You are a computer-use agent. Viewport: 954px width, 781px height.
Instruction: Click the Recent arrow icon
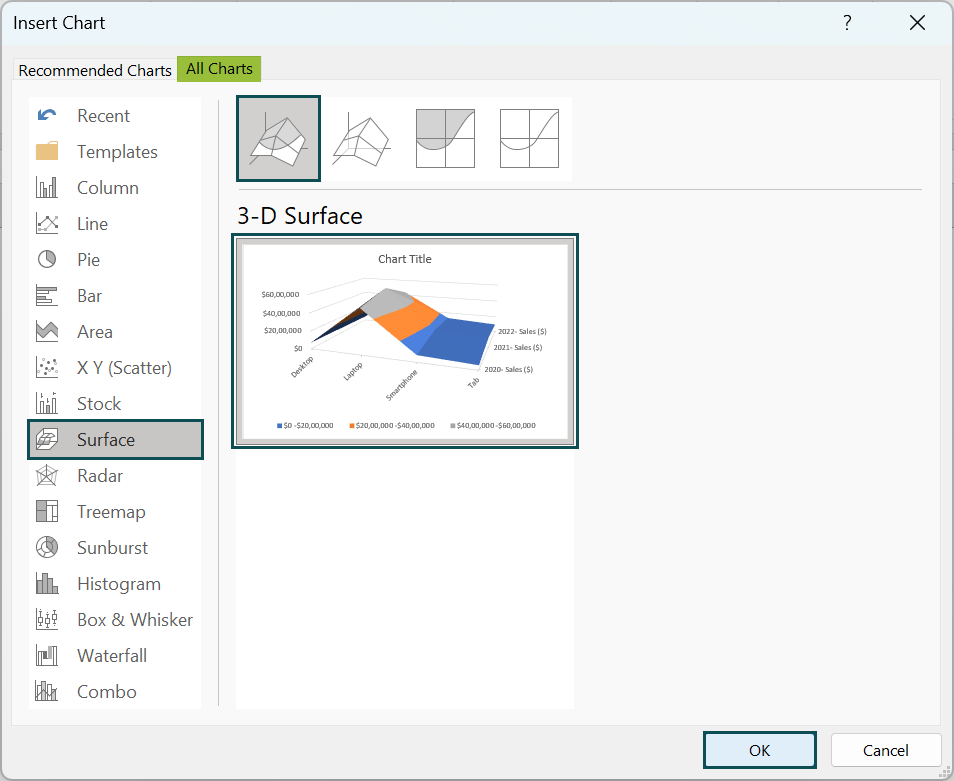(x=47, y=116)
